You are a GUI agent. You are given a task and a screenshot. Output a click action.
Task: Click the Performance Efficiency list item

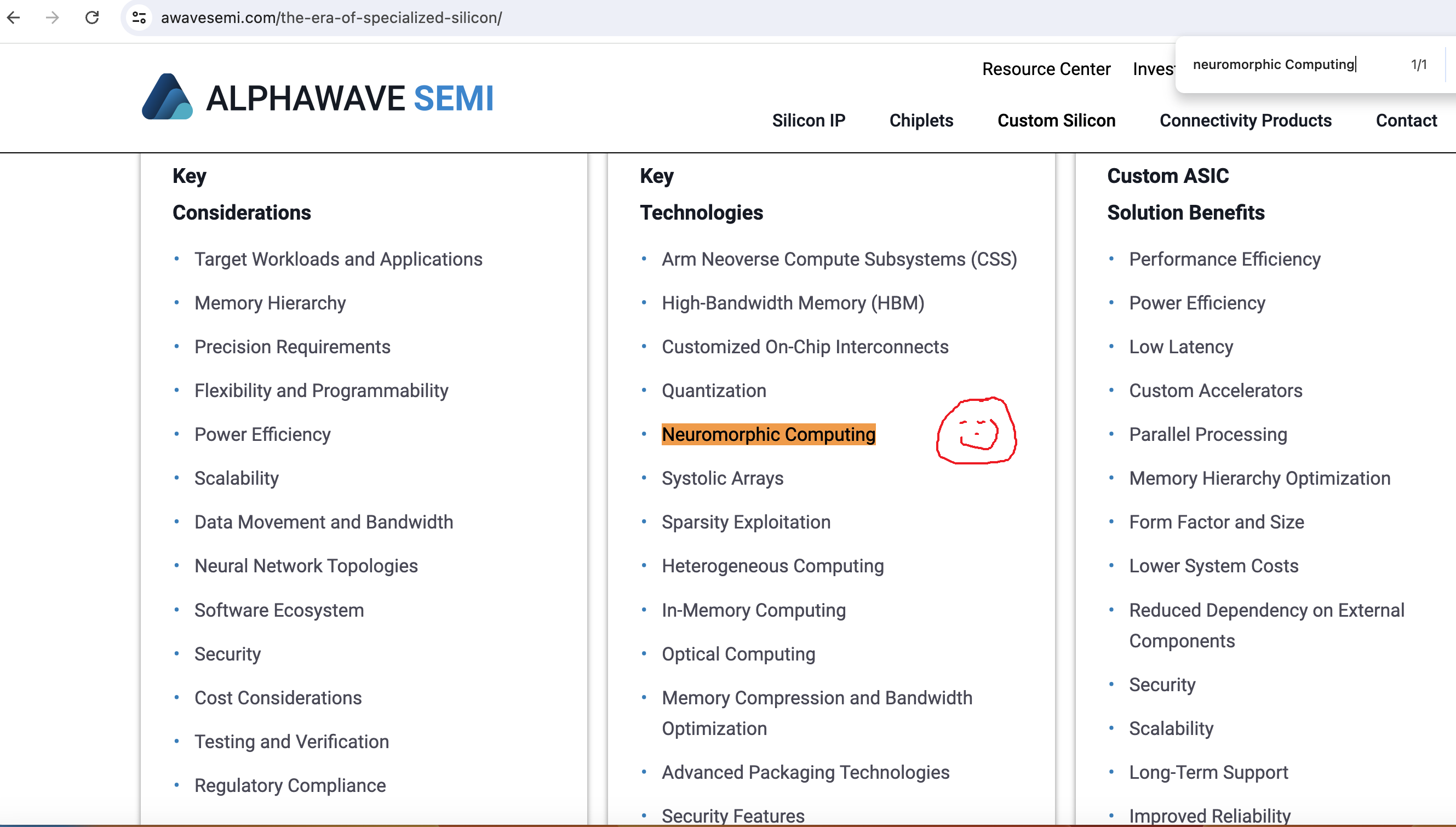pyautogui.click(x=1224, y=259)
